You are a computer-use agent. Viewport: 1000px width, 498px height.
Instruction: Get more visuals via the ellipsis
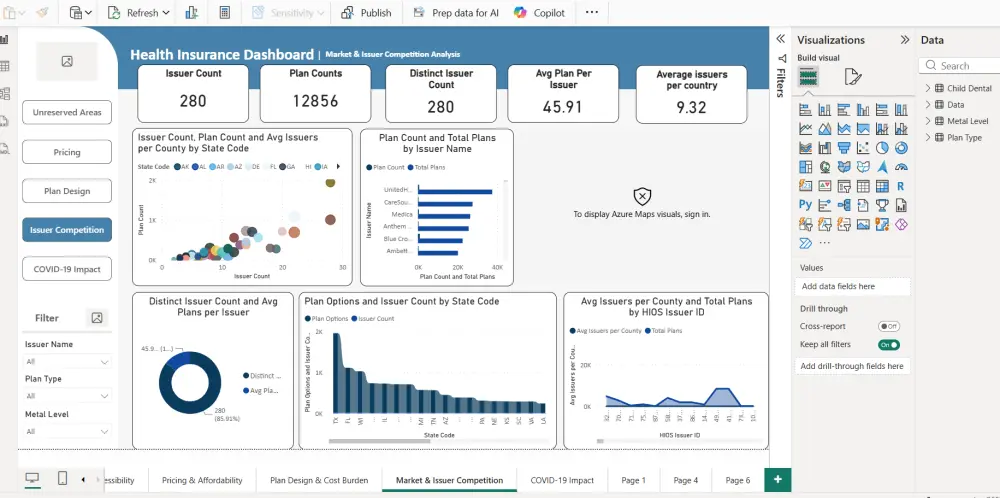pos(825,243)
